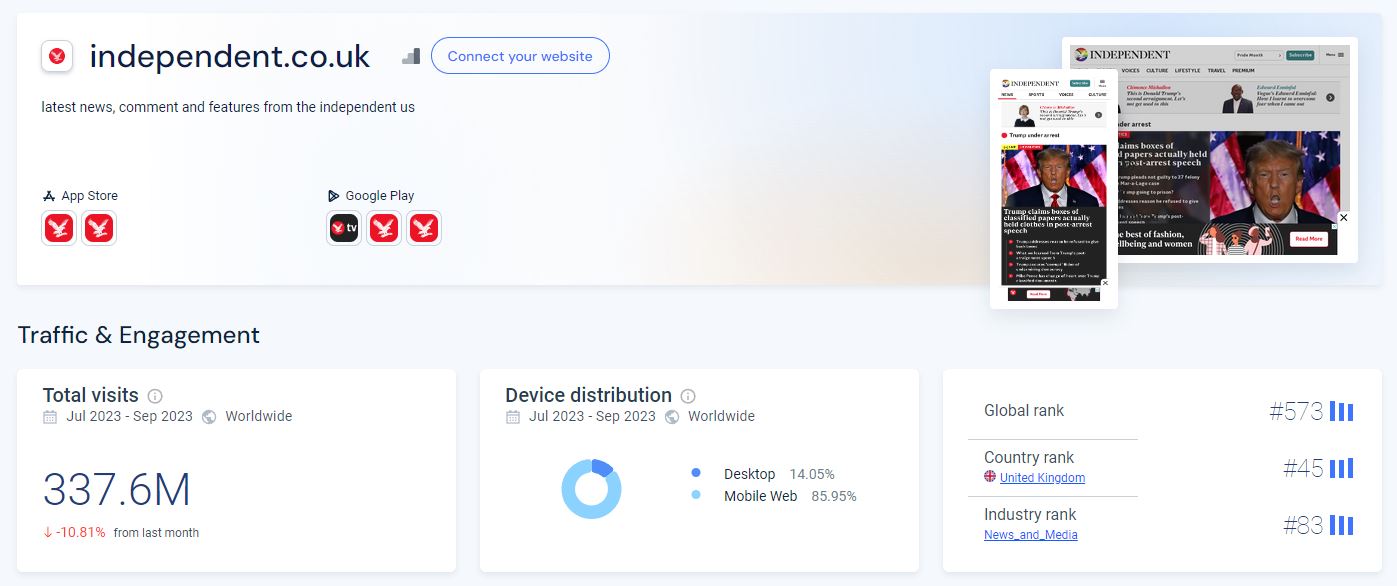Close the ad in desktop preview
The width and height of the screenshot is (1397, 586).
pyautogui.click(x=1343, y=217)
